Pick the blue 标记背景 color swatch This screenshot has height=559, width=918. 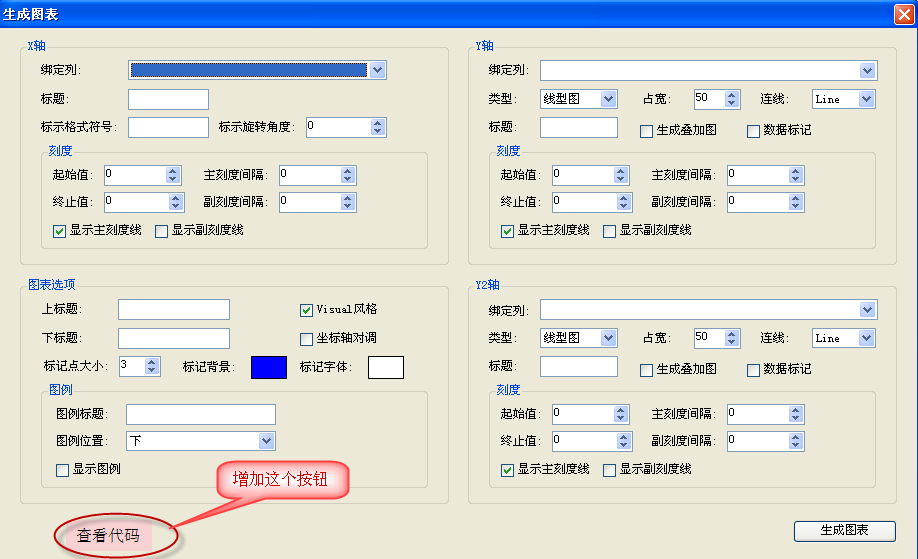(x=268, y=367)
